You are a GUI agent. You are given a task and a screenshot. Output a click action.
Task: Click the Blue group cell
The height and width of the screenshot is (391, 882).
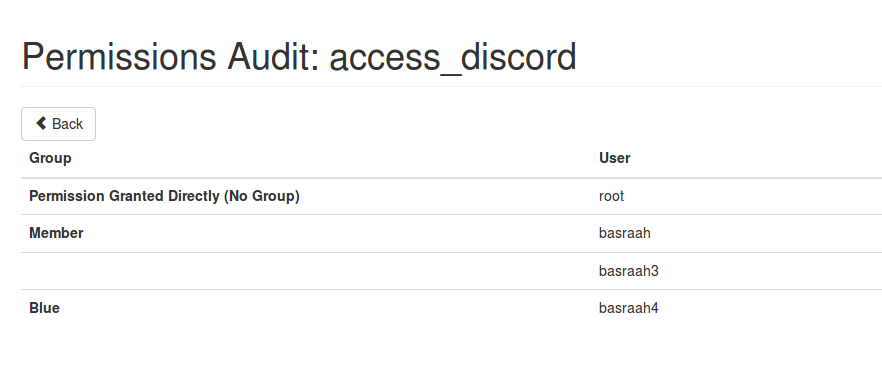coord(44,308)
